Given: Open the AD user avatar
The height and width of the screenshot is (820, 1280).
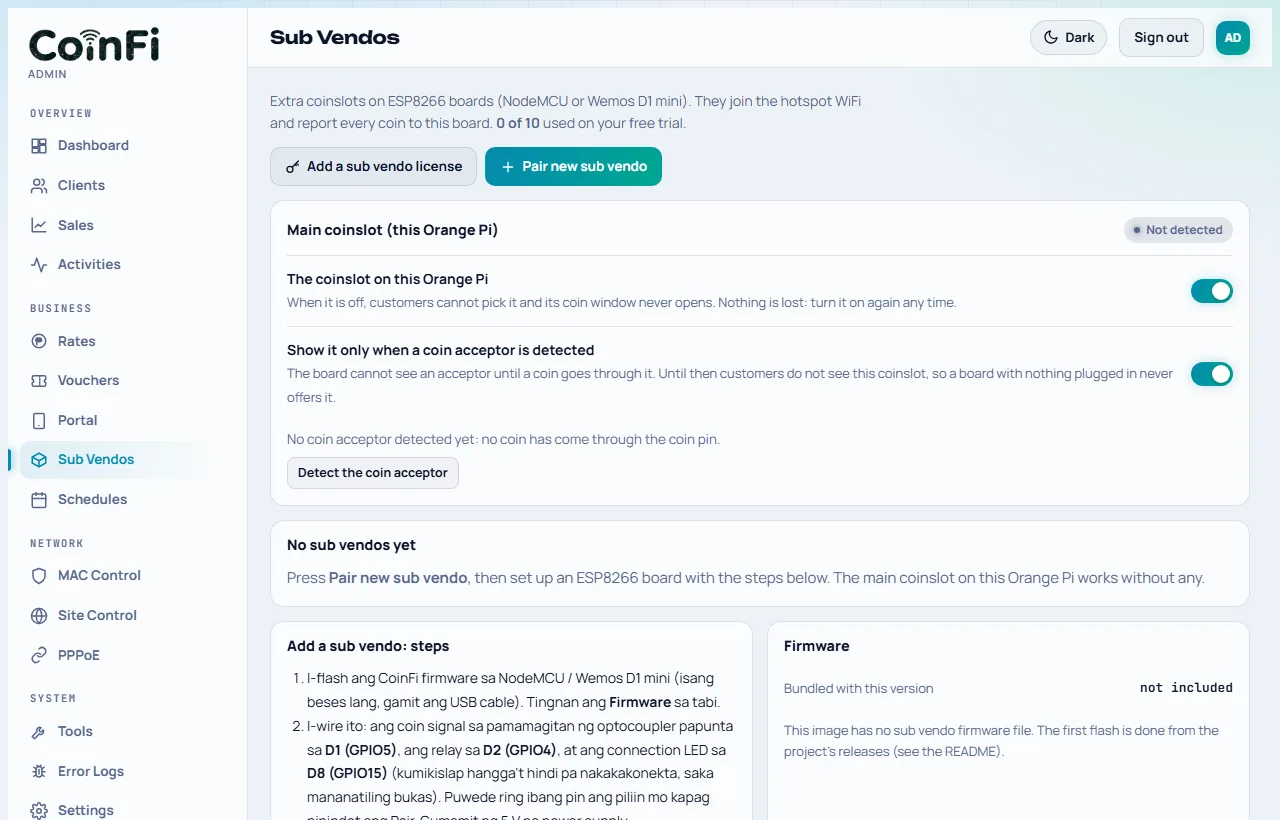Looking at the screenshot, I should tap(1233, 38).
